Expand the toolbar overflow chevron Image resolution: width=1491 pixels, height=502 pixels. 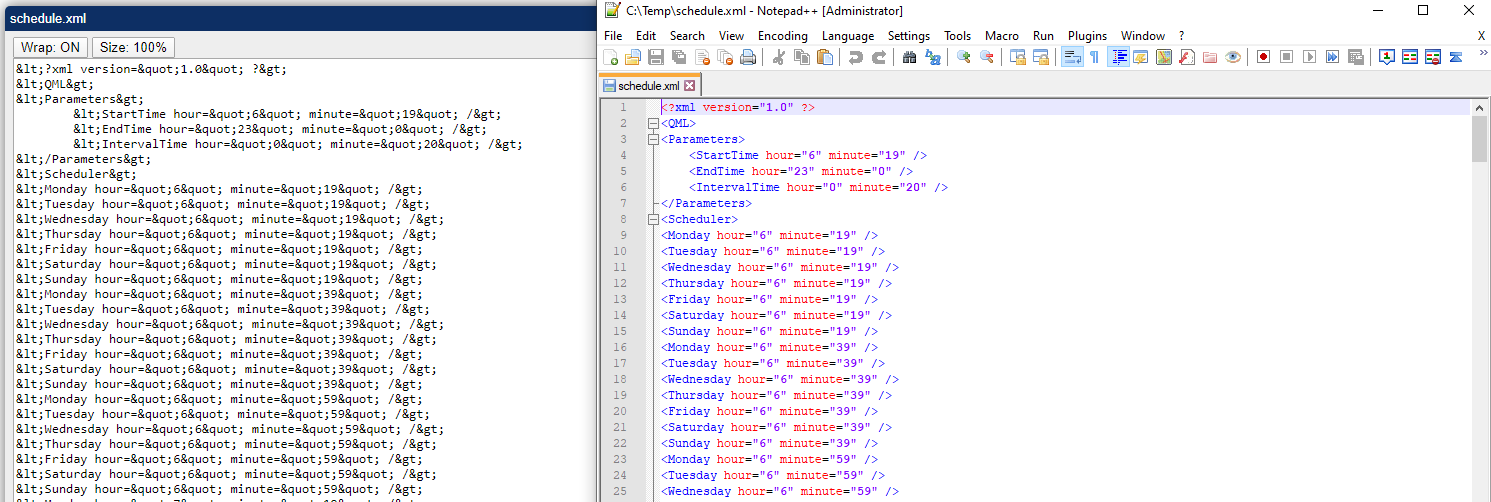(x=1483, y=53)
